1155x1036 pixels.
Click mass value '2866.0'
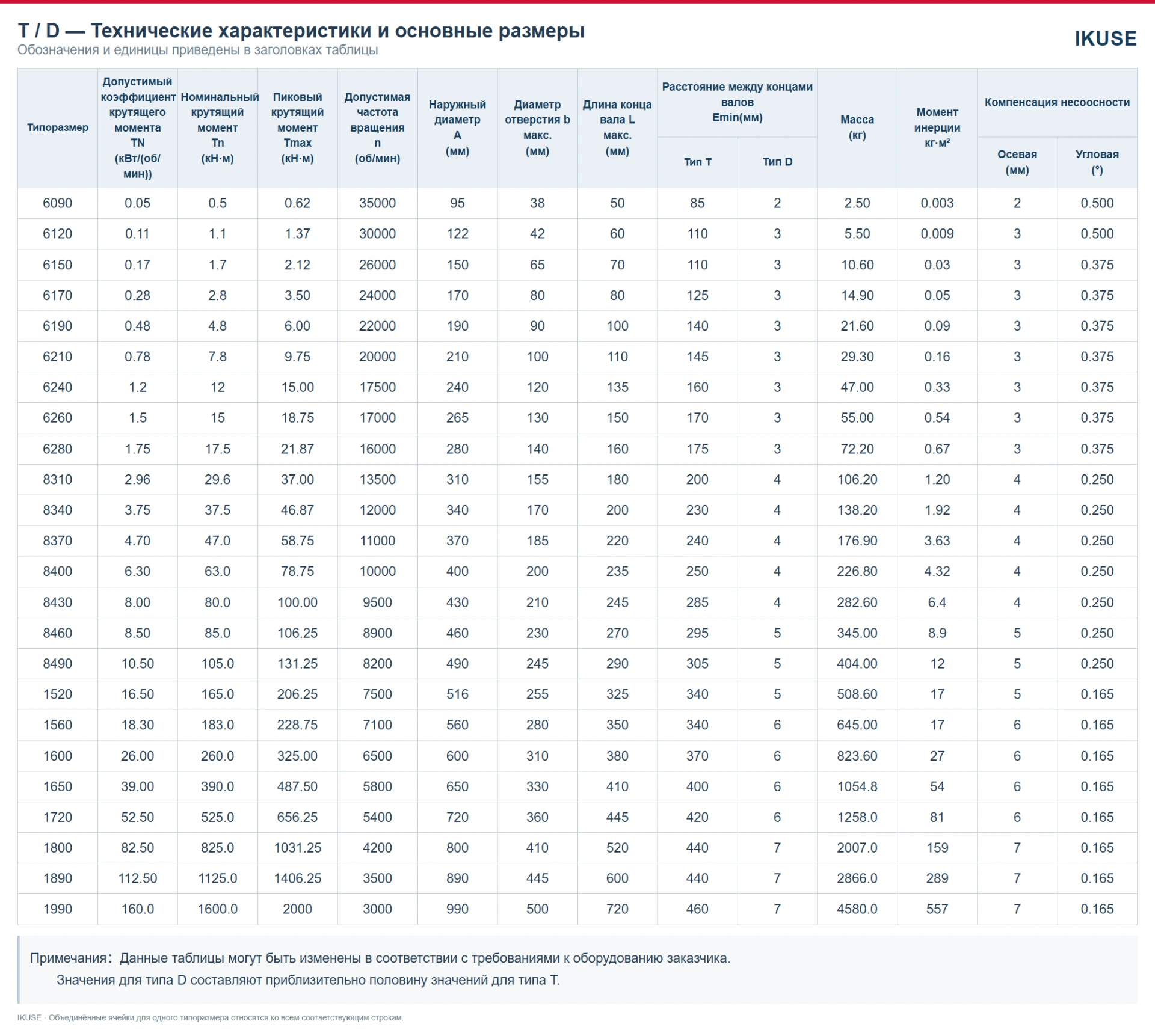[857, 878]
